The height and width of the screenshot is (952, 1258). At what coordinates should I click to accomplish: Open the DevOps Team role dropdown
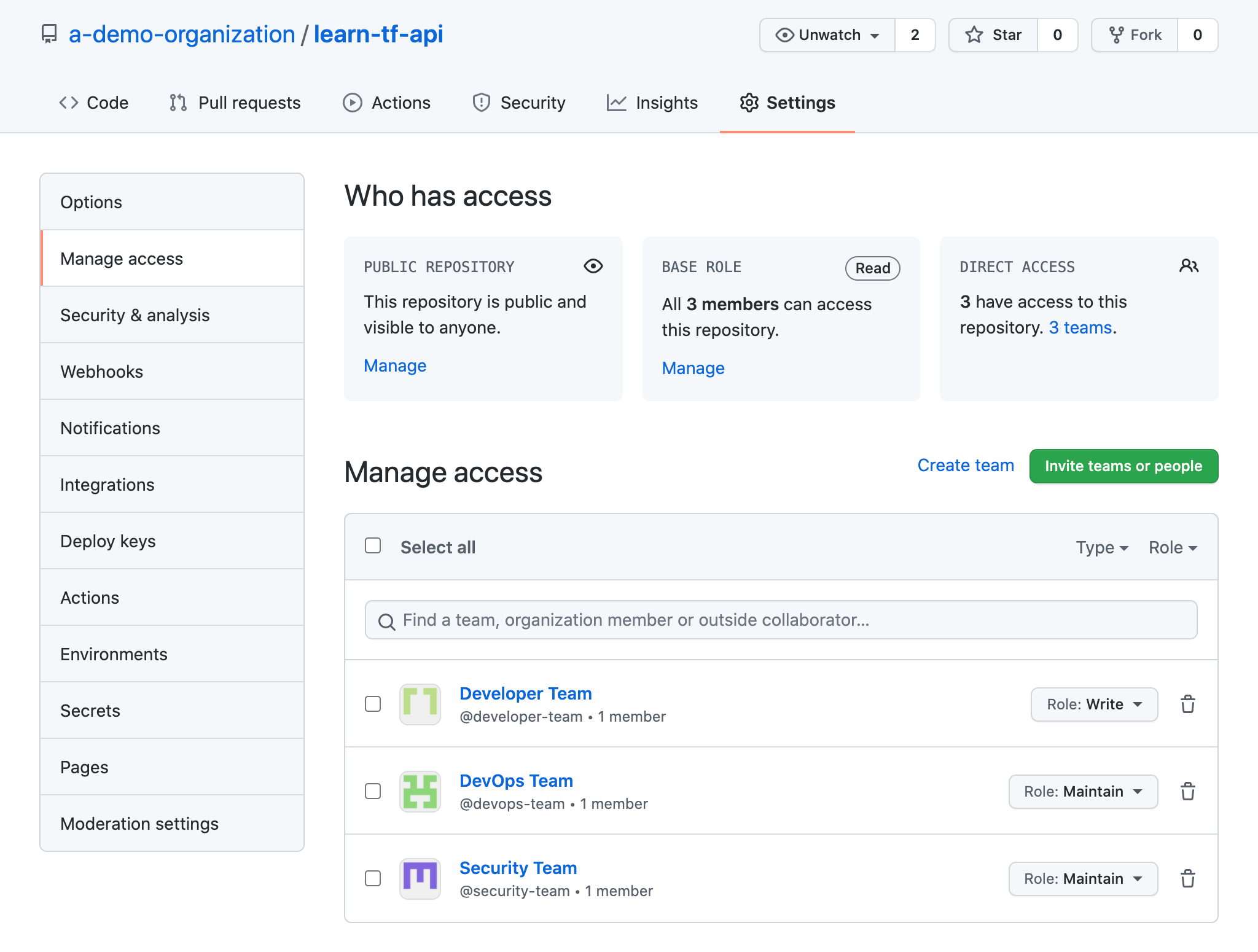tap(1083, 791)
